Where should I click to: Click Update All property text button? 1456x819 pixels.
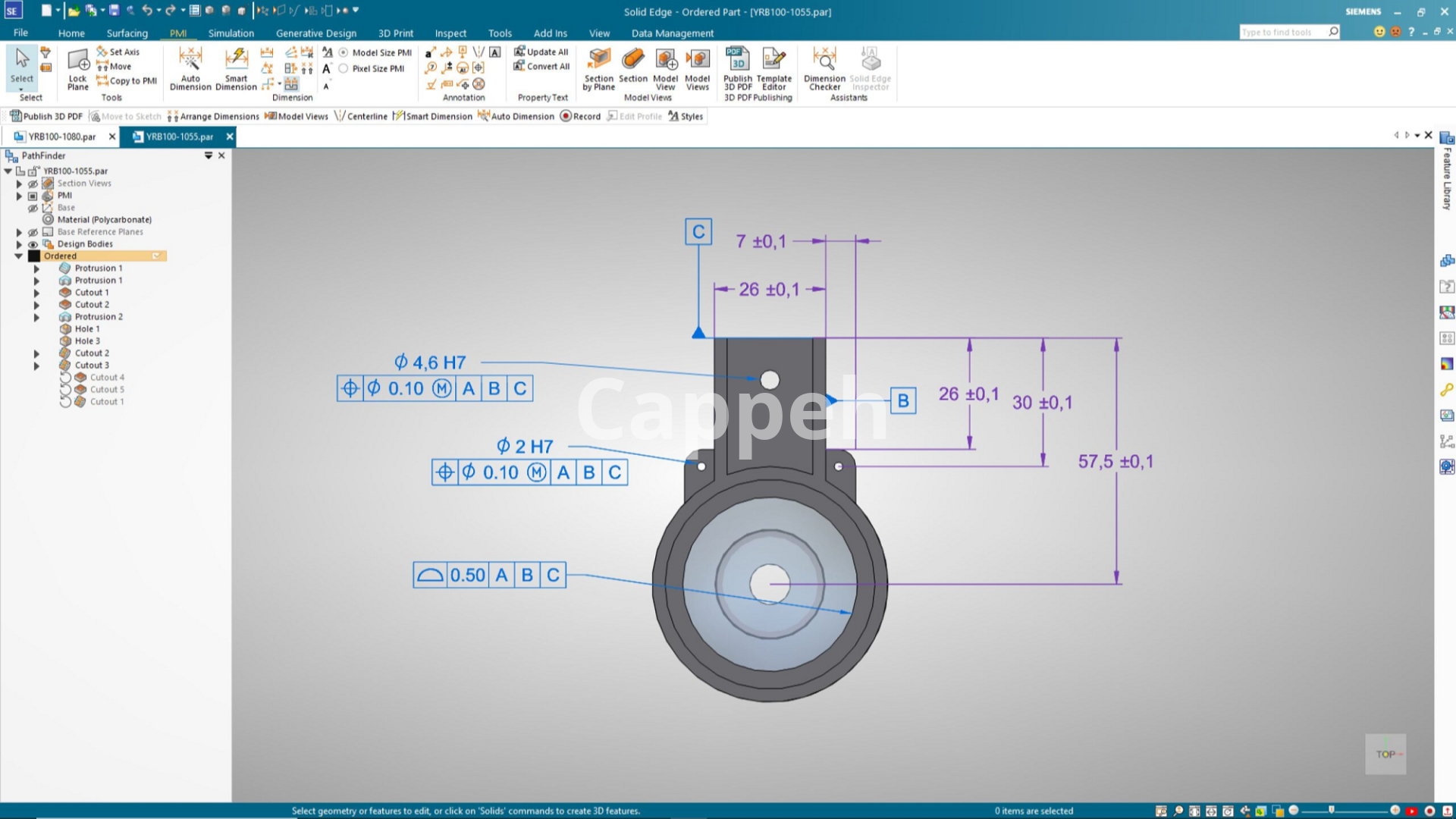[541, 52]
